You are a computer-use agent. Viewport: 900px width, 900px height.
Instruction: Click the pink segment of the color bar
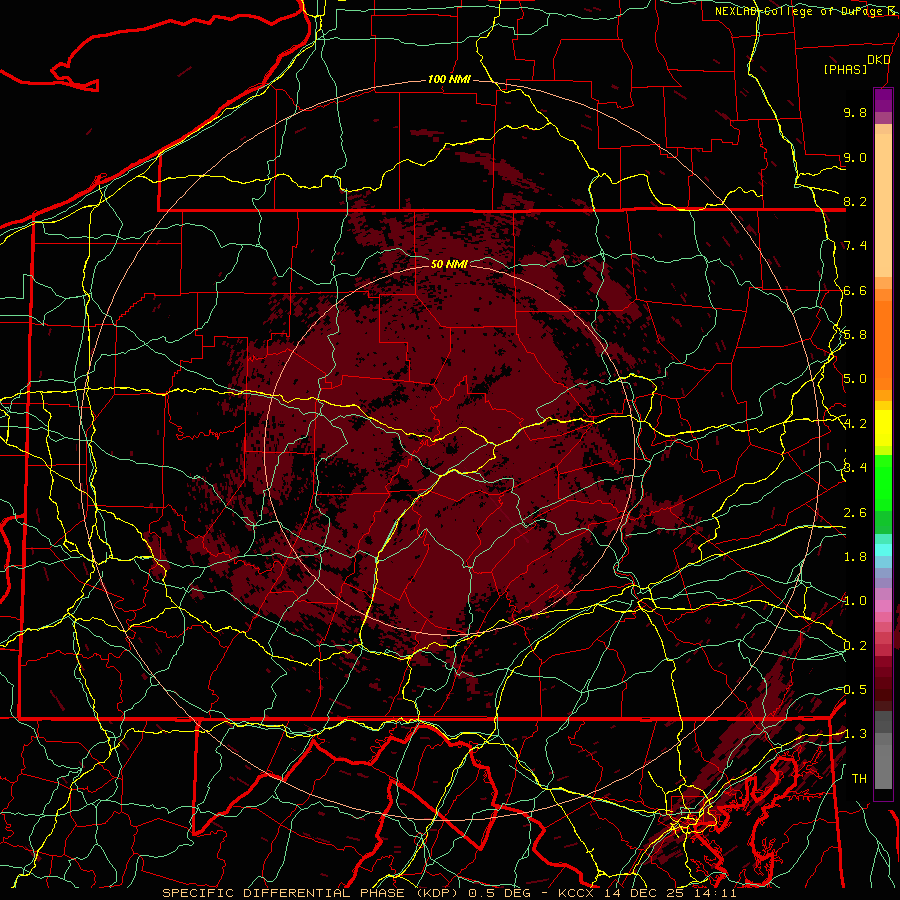pos(883,606)
